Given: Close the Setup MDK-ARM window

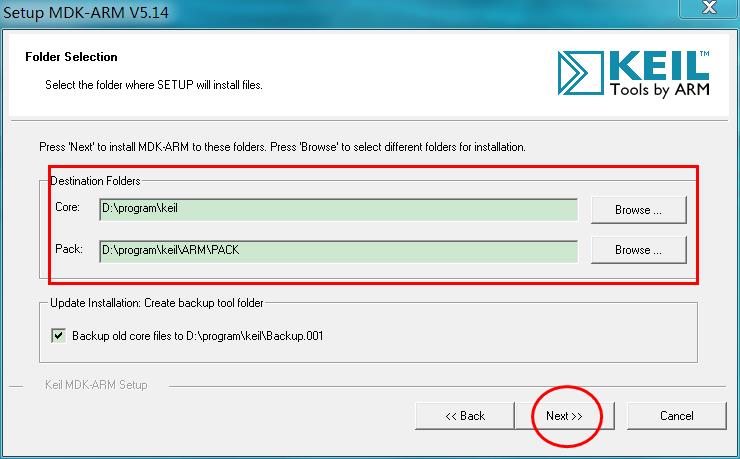Looking at the screenshot, I should pos(709,8).
